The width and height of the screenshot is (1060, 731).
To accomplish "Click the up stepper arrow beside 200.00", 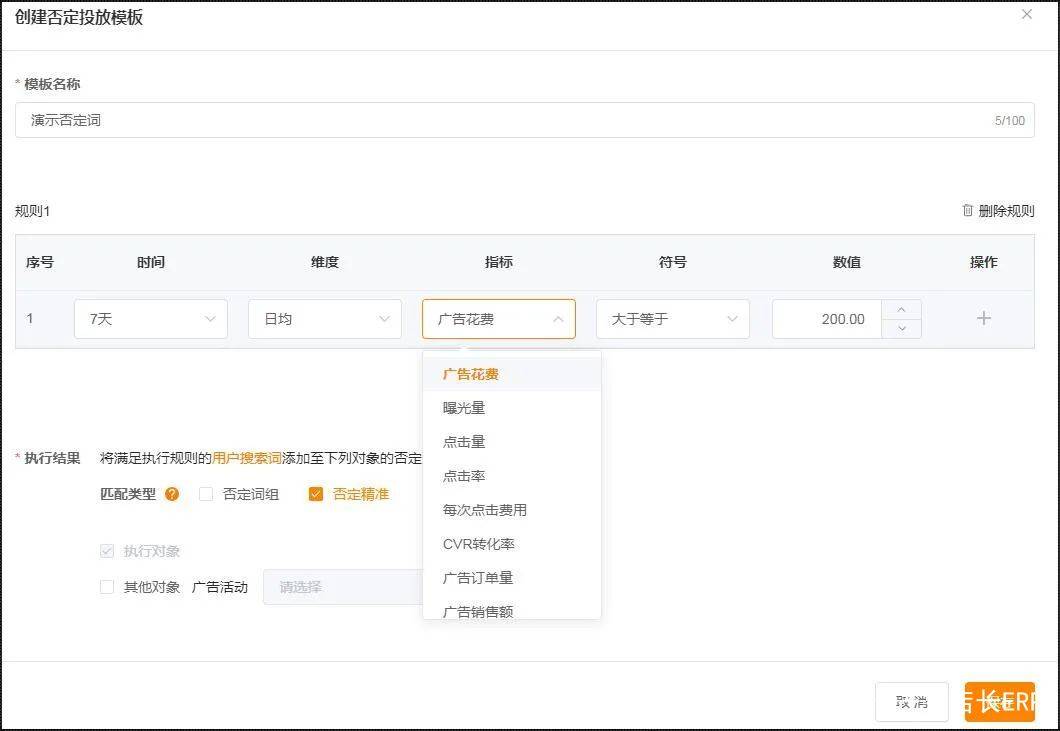I will pos(903,310).
